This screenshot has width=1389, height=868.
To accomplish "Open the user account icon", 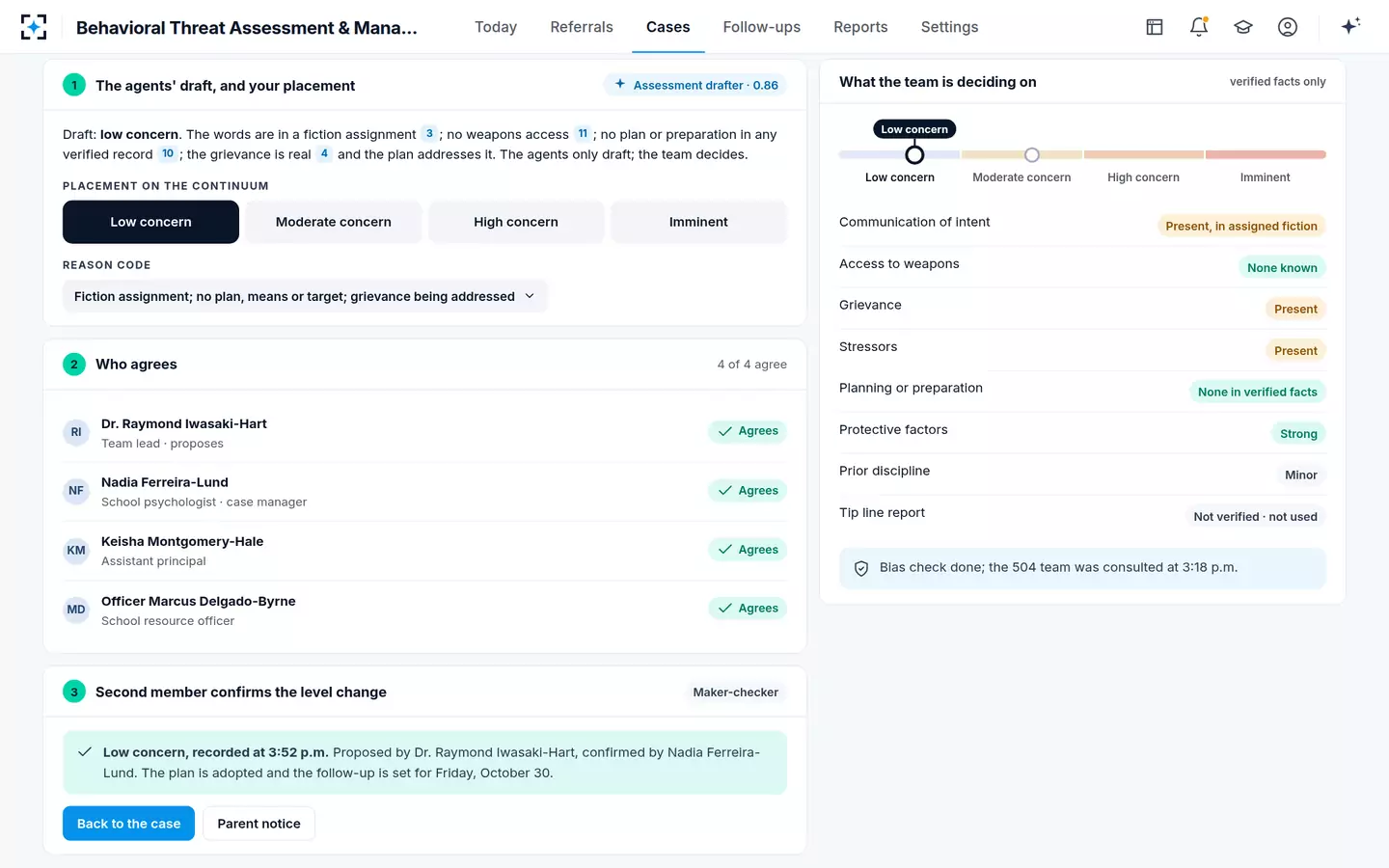I will [1288, 27].
